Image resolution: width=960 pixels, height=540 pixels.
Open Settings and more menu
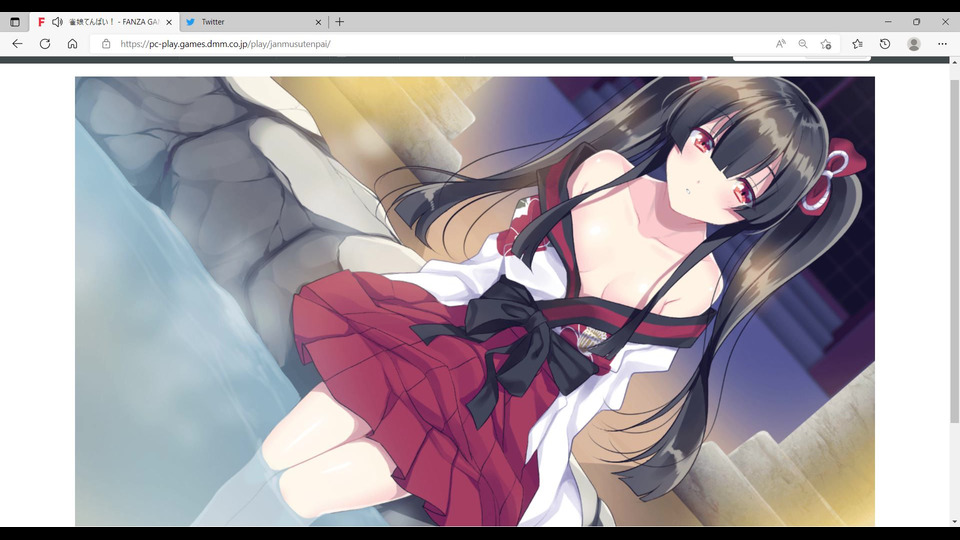(942, 44)
